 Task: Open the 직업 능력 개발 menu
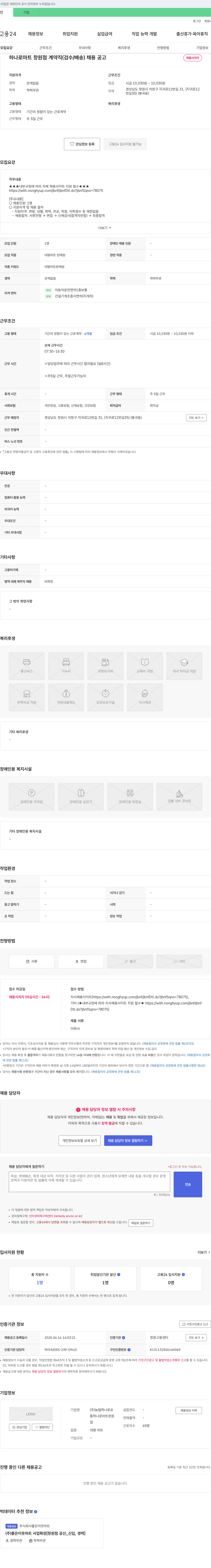(x=144, y=34)
